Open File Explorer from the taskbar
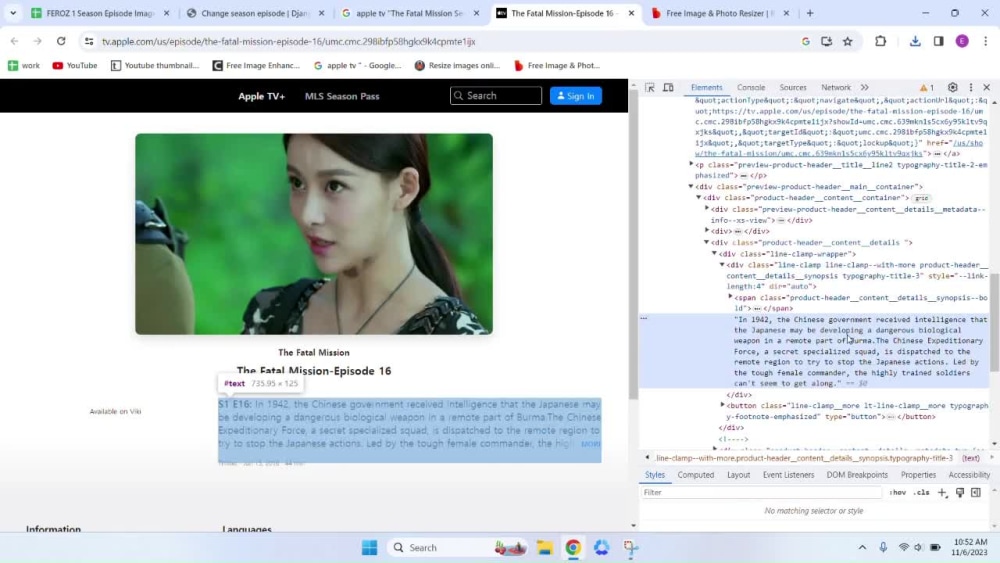Screen dimensions: 1000x563 tap(545, 548)
